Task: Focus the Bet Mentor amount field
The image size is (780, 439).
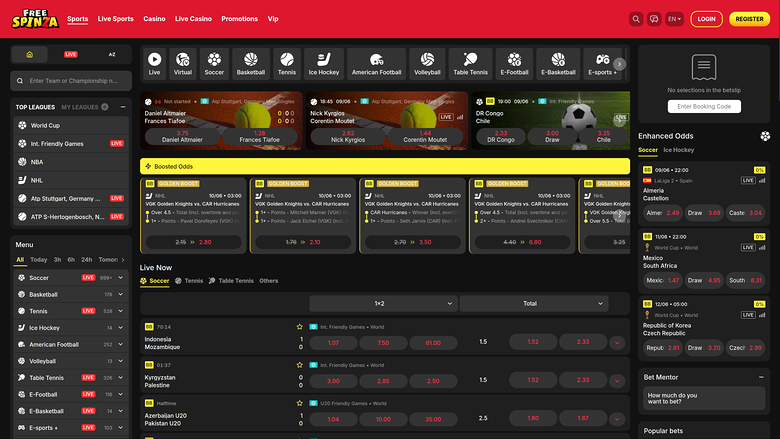Action: pyautogui.click(x=704, y=398)
